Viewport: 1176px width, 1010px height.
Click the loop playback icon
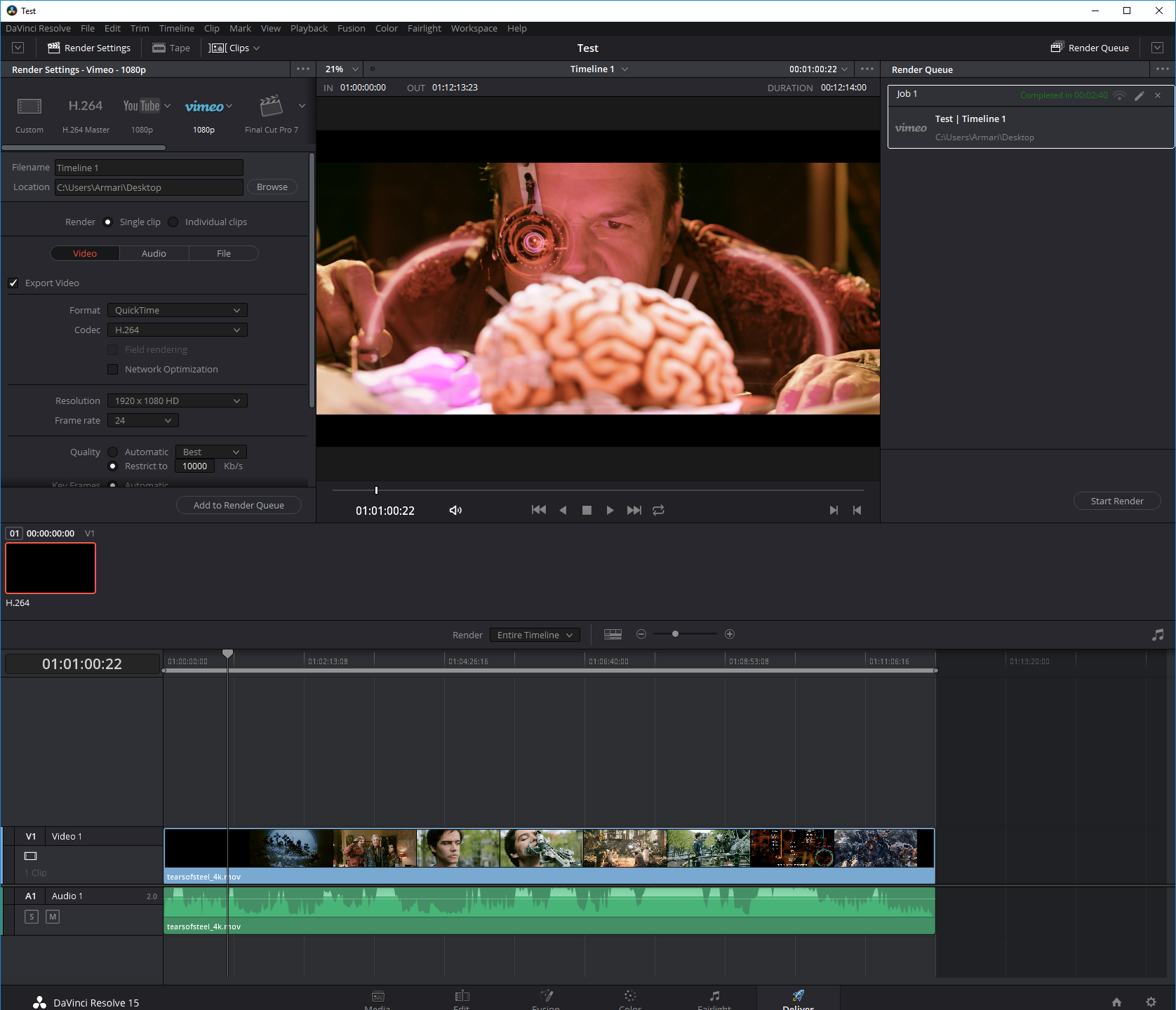click(x=658, y=510)
